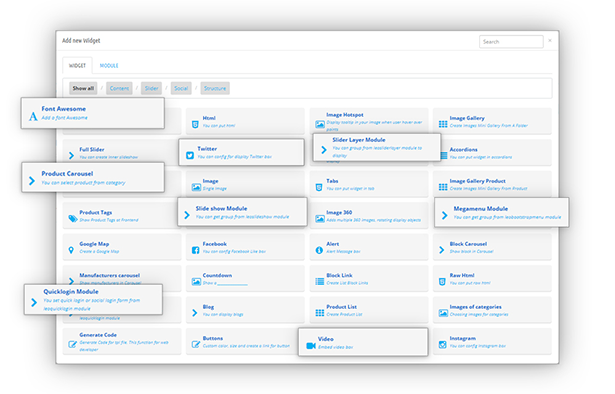Screen dimensions: 615x394
Task: Open the Manufacturers carousel widget title
Action: click(109, 275)
